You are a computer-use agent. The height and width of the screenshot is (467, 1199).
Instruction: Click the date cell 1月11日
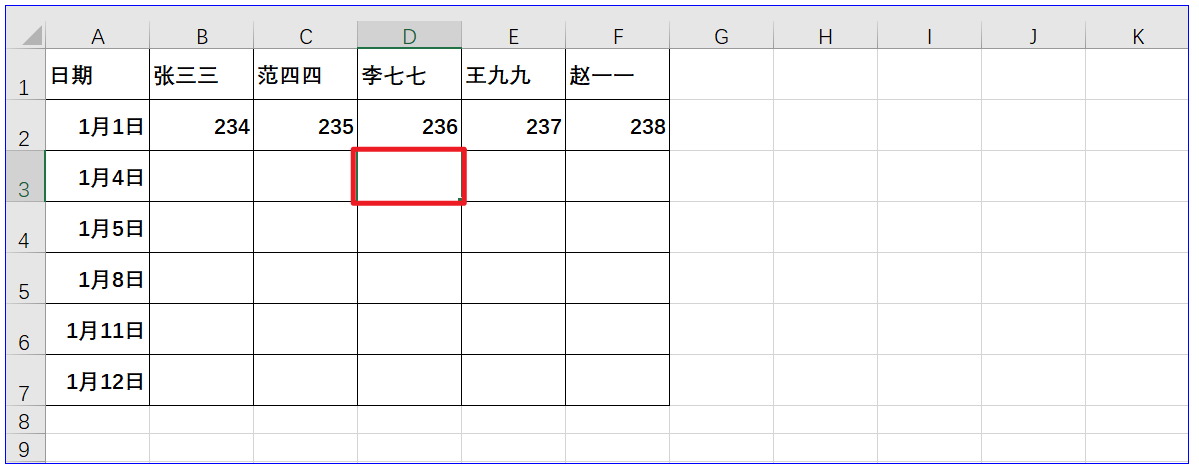point(97,329)
